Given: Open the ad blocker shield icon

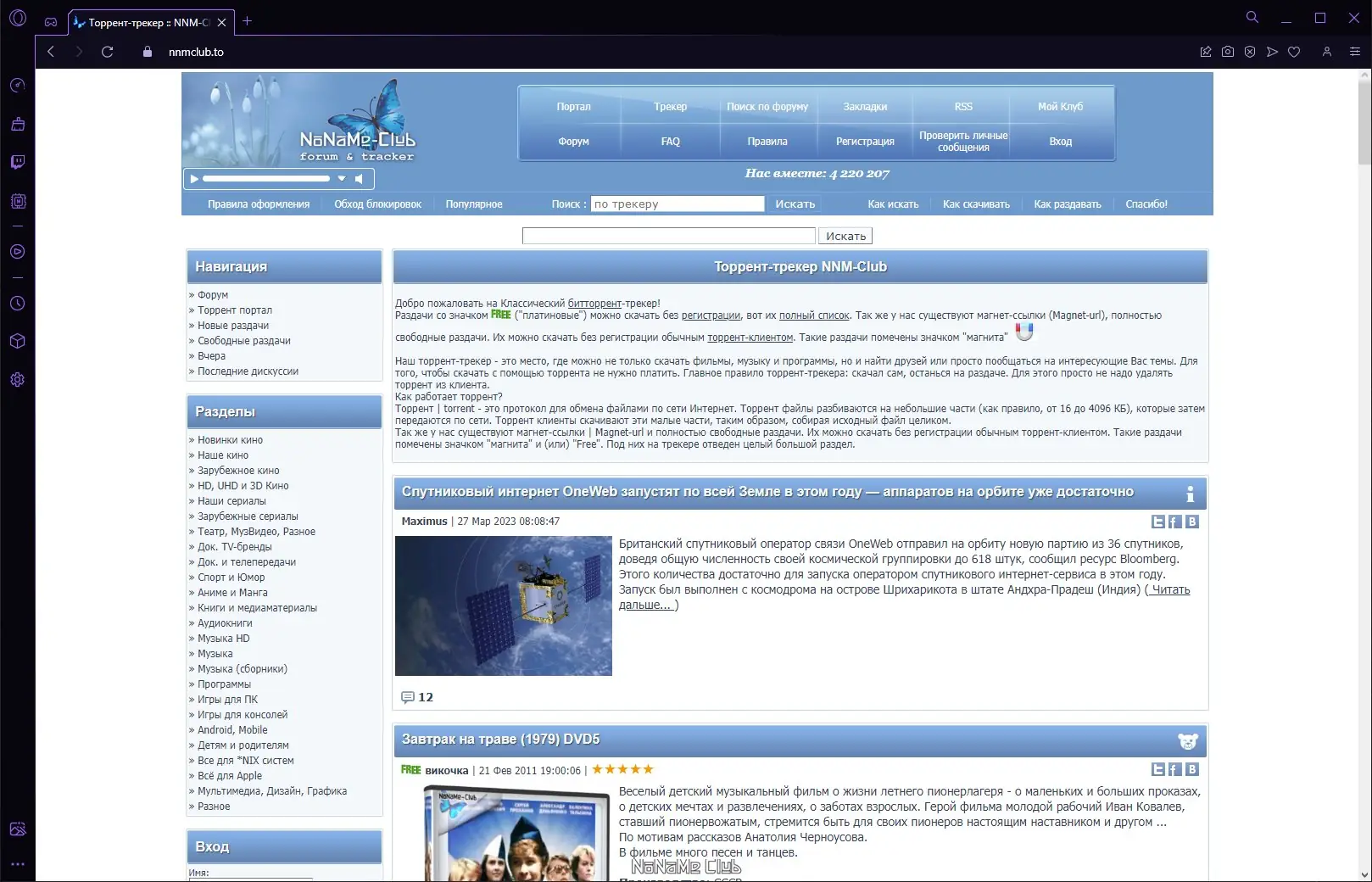Looking at the screenshot, I should (x=1250, y=52).
